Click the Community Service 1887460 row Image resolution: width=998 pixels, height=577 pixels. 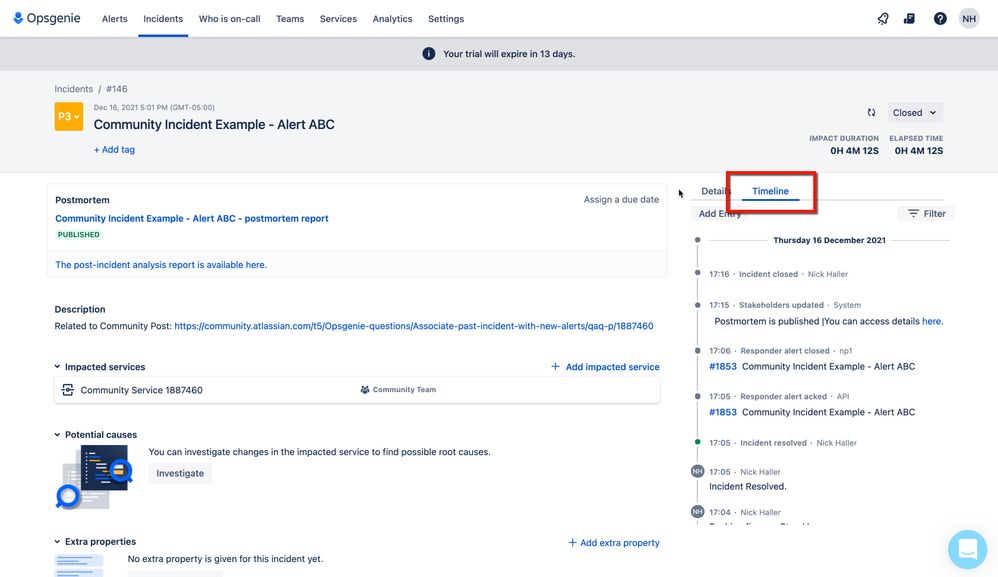click(x=357, y=390)
